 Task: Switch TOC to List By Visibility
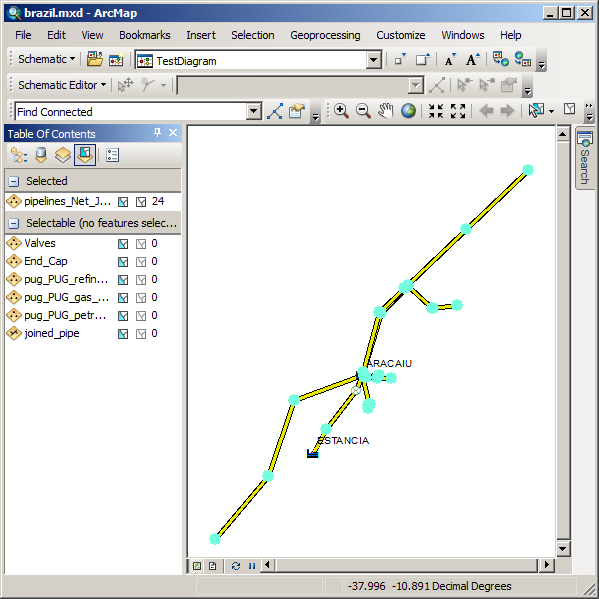63,155
